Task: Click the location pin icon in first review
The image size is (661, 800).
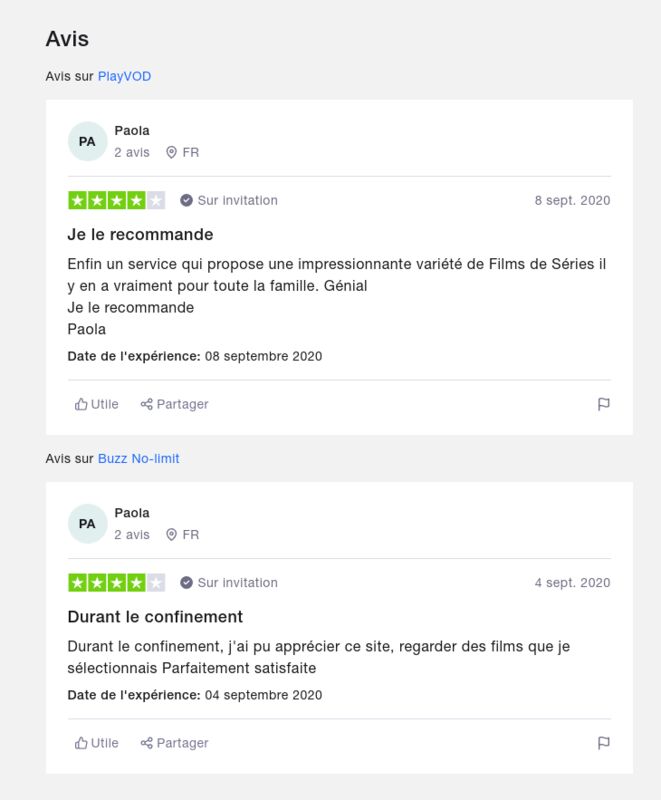Action: click(171, 152)
